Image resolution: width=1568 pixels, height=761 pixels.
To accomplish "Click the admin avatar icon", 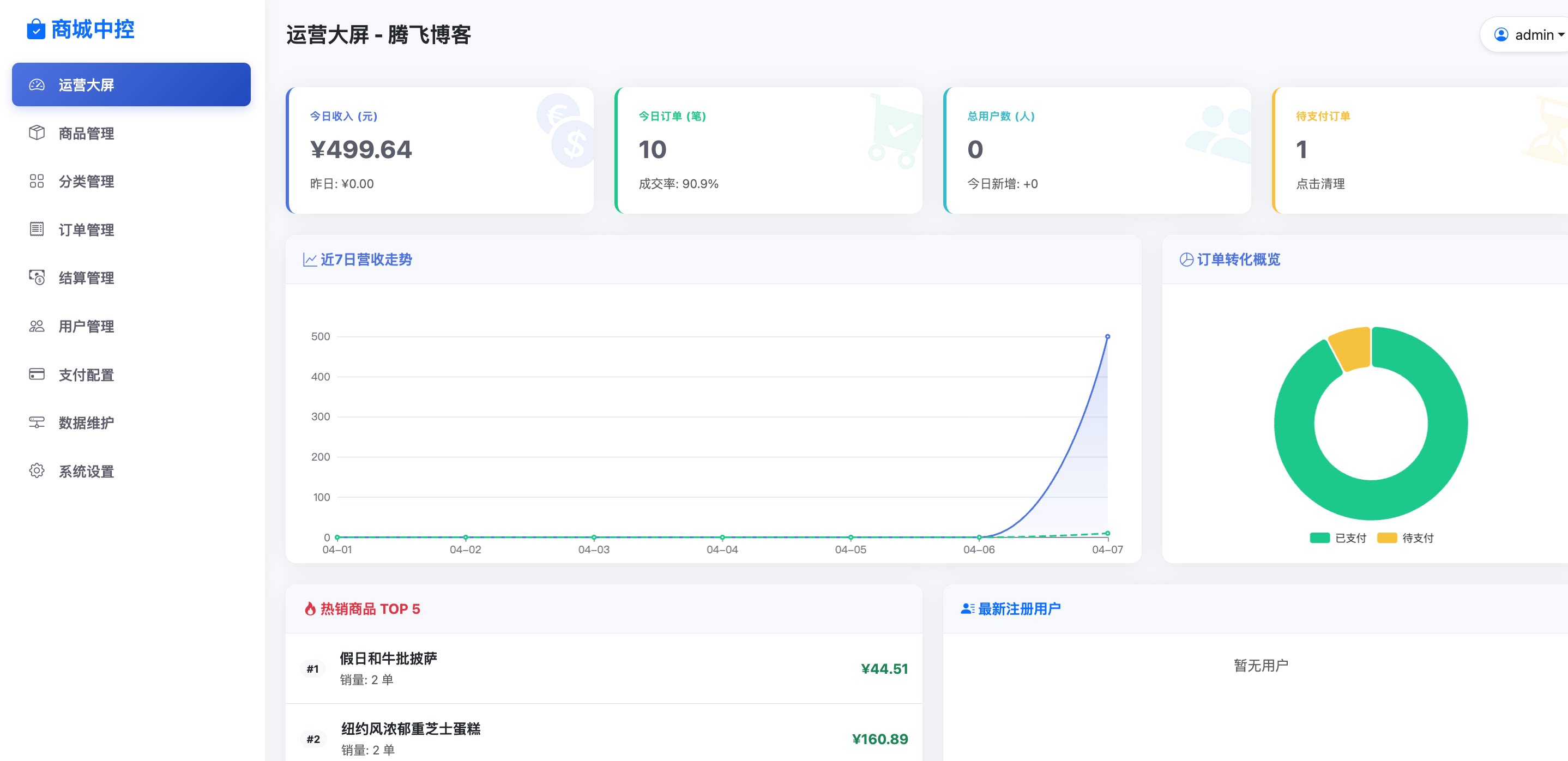I will [1501, 35].
